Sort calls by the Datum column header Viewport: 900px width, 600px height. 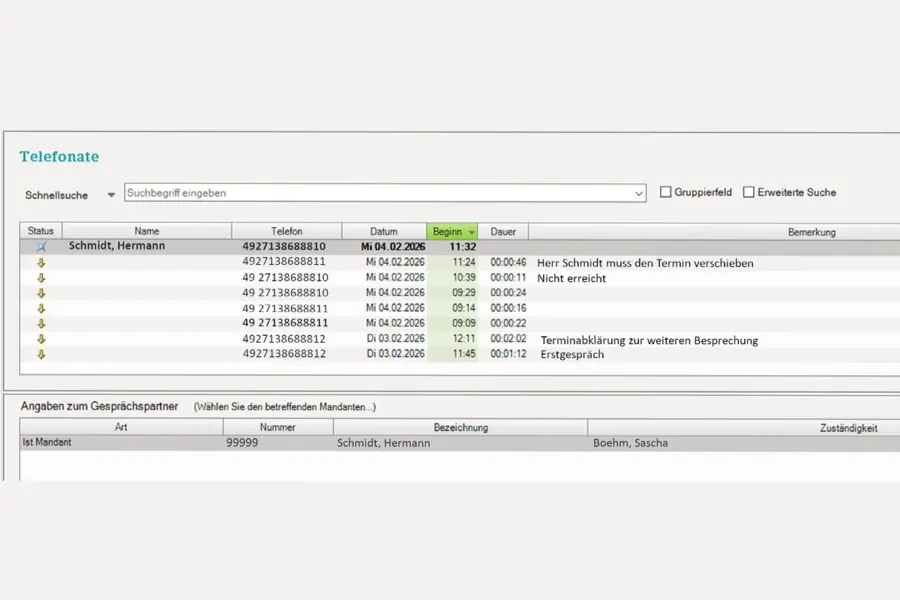pos(383,231)
